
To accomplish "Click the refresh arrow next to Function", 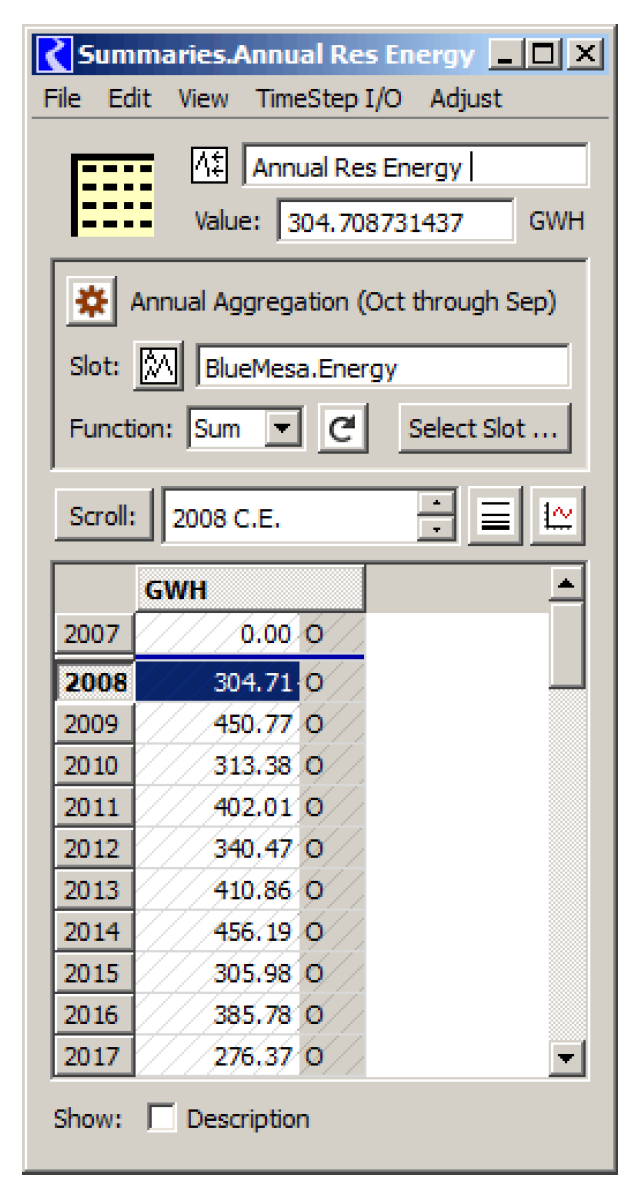I will coord(342,429).
